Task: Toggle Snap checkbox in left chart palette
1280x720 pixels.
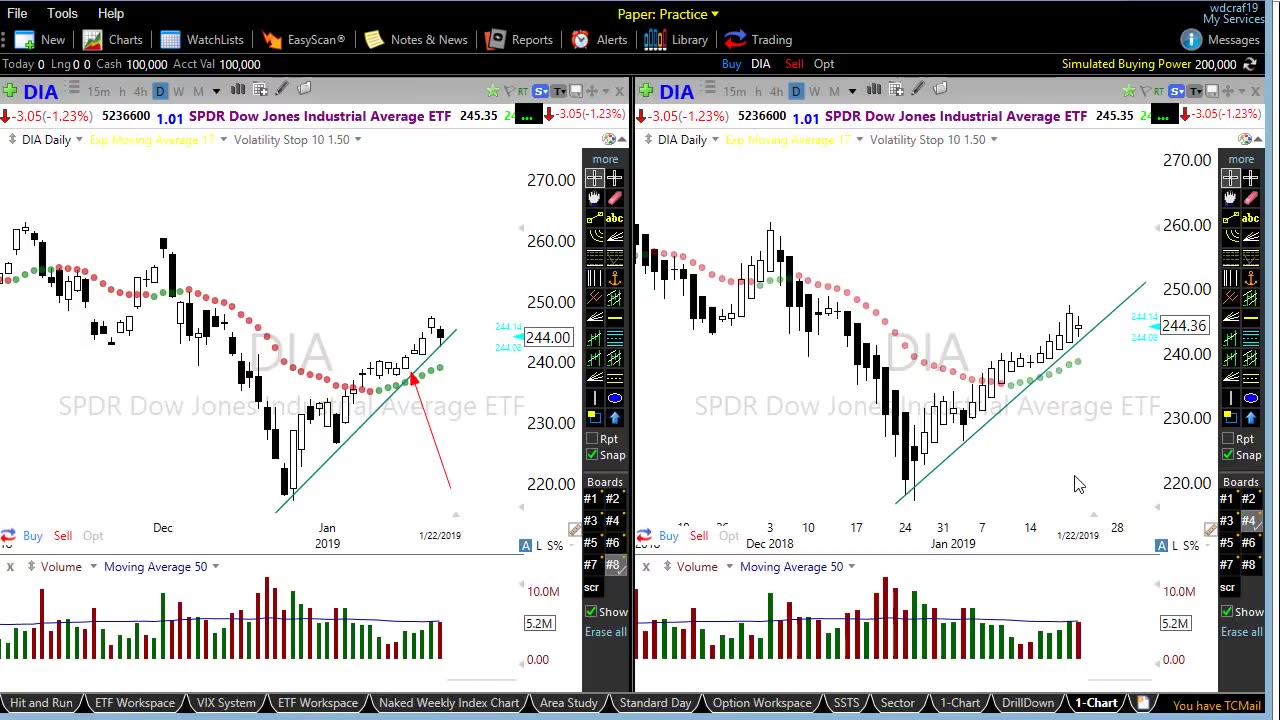Action: [x=592, y=455]
